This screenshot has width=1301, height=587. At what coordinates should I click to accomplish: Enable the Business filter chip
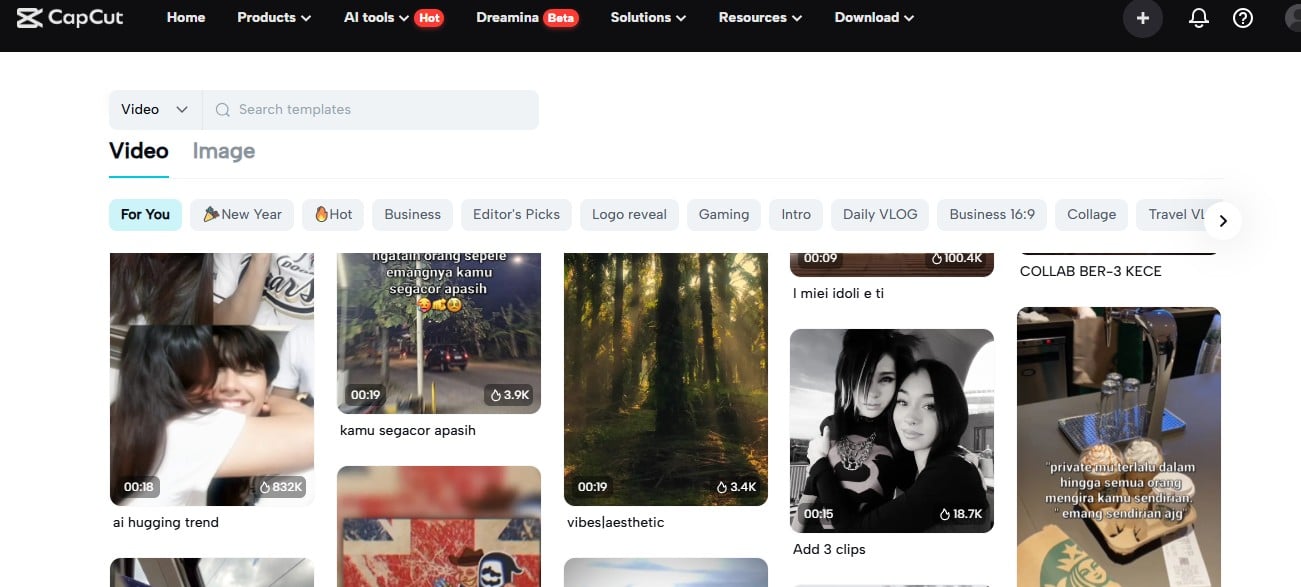point(412,214)
